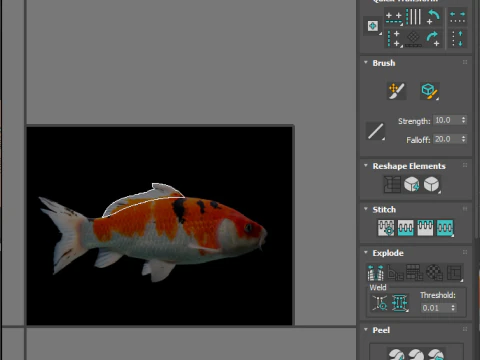The width and height of the screenshot is (480, 360).
Task: Click the Set Pivot flyout icon
Action: pos(373,26)
